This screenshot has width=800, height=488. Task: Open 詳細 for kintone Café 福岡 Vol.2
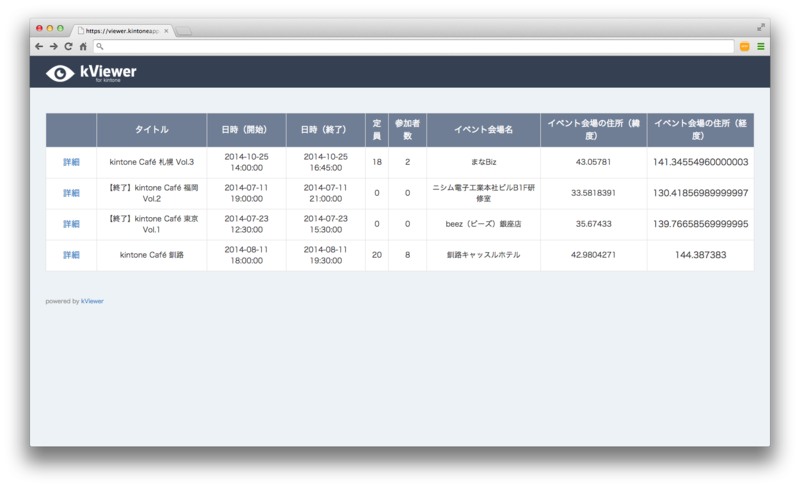coord(71,193)
